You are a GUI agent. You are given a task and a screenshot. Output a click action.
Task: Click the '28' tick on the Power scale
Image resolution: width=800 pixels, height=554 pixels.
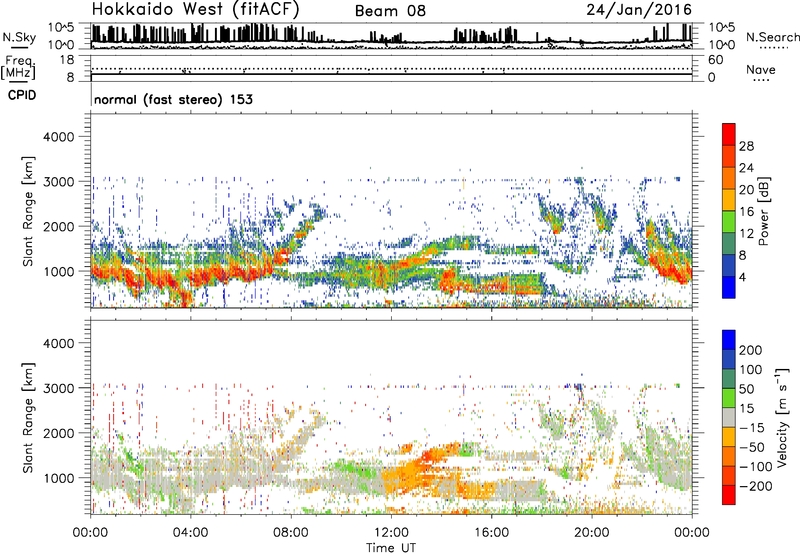point(746,146)
